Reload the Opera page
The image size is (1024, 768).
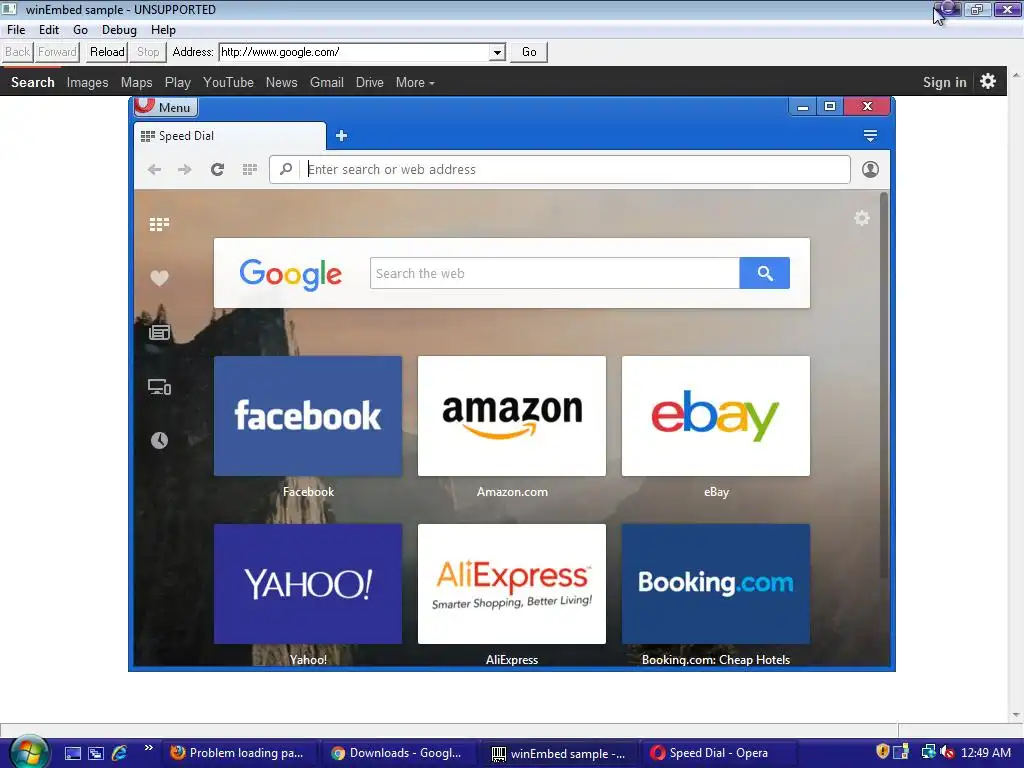(217, 170)
